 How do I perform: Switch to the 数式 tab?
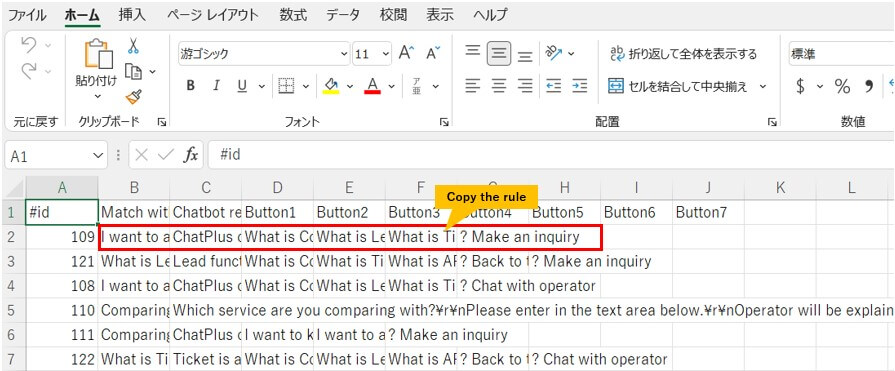tap(293, 15)
